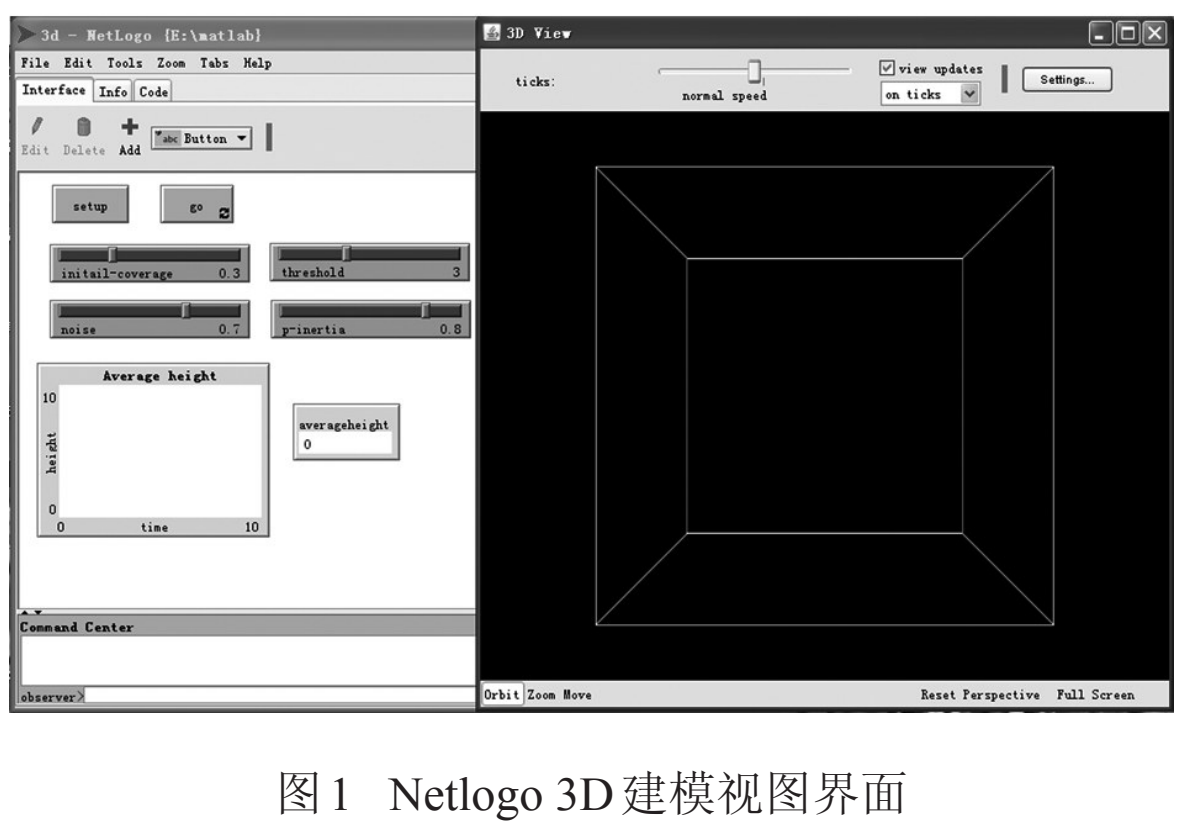Click the Edit pencil icon

click(38, 127)
